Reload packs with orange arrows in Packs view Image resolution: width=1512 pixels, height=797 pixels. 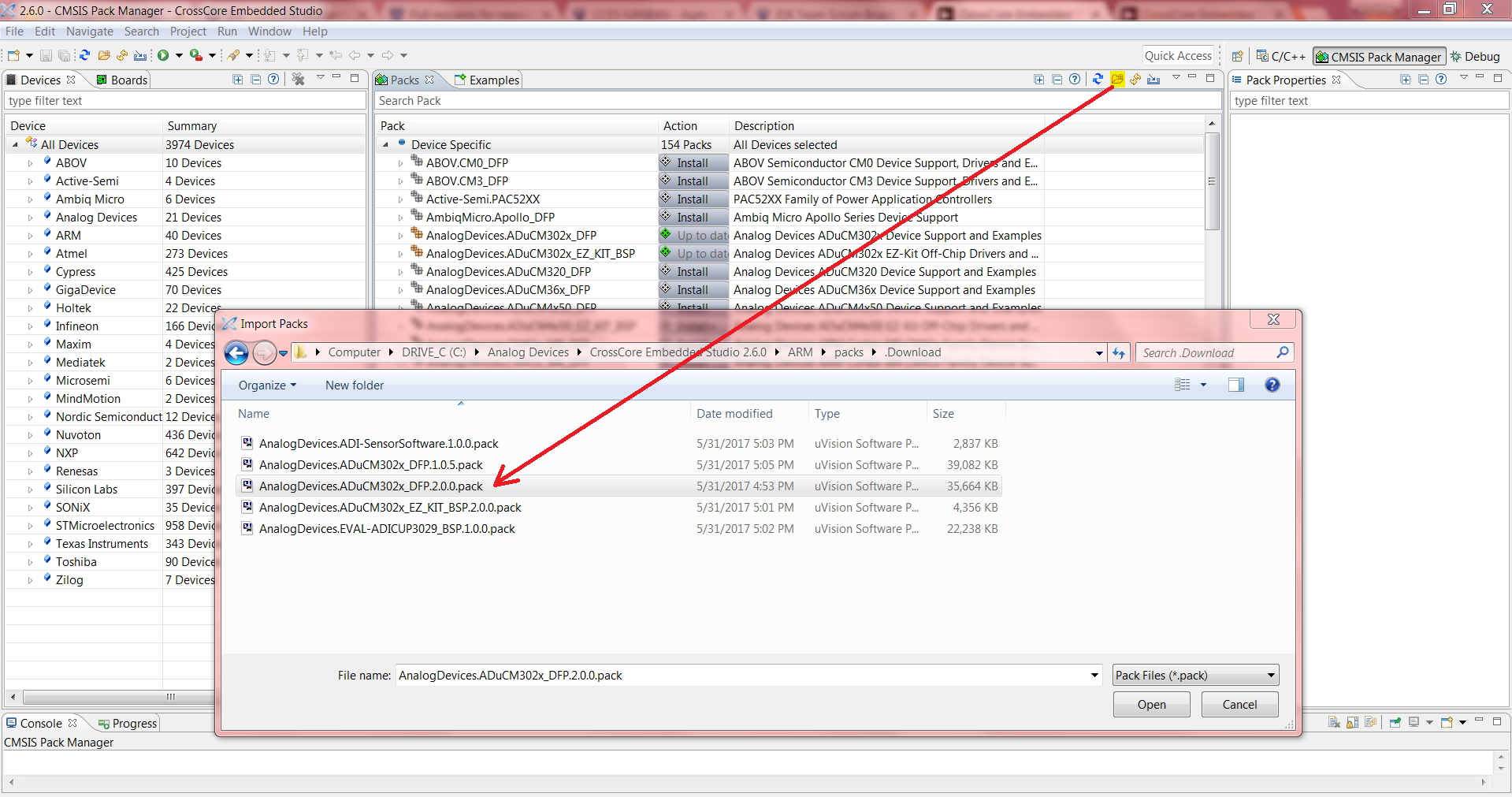(x=1135, y=79)
